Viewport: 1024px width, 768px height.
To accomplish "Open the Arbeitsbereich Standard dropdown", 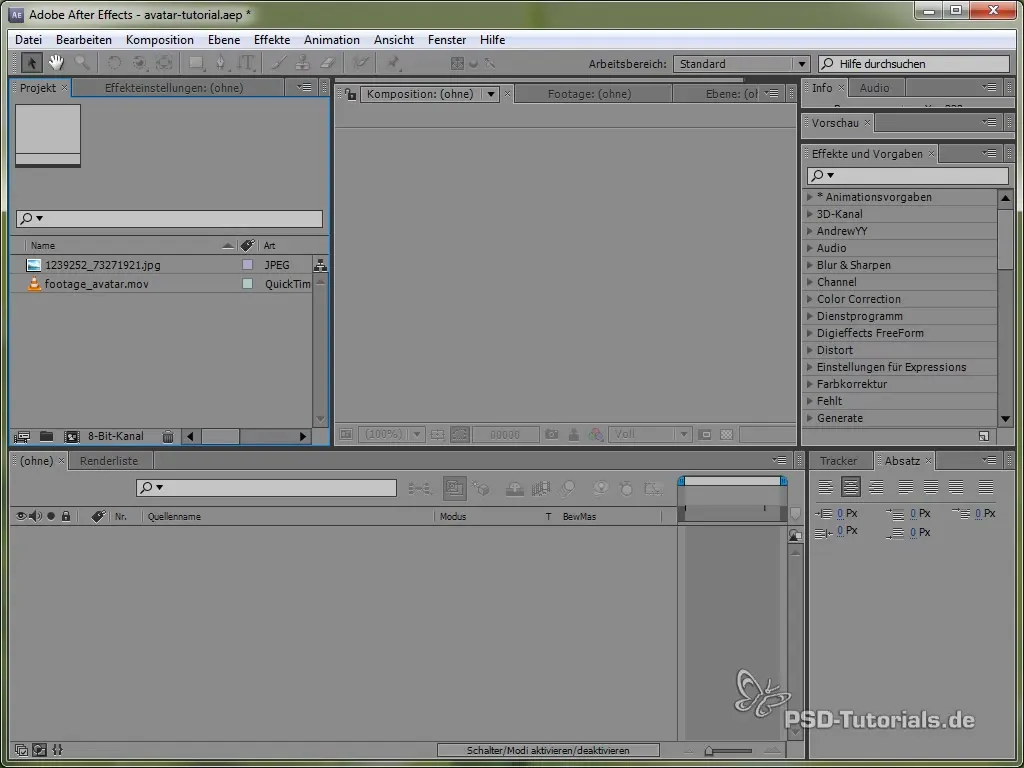I will click(741, 64).
